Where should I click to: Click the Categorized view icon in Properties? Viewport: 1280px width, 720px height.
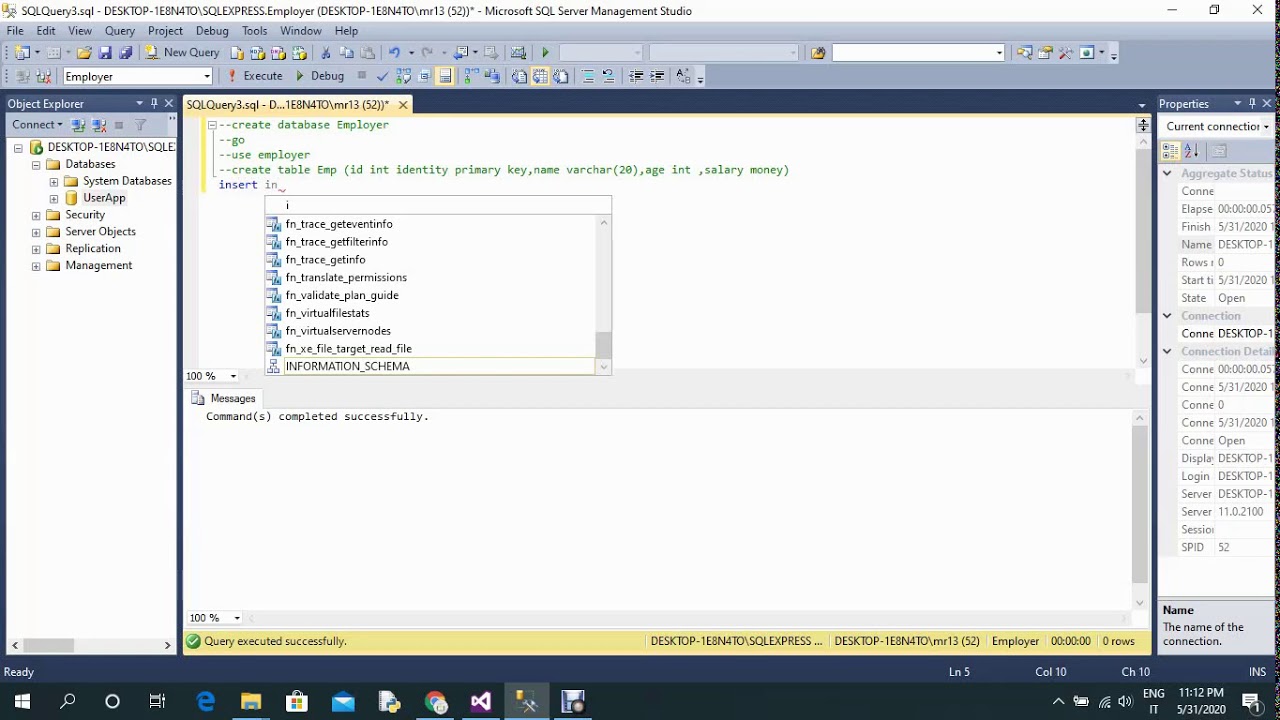pos(1171,152)
